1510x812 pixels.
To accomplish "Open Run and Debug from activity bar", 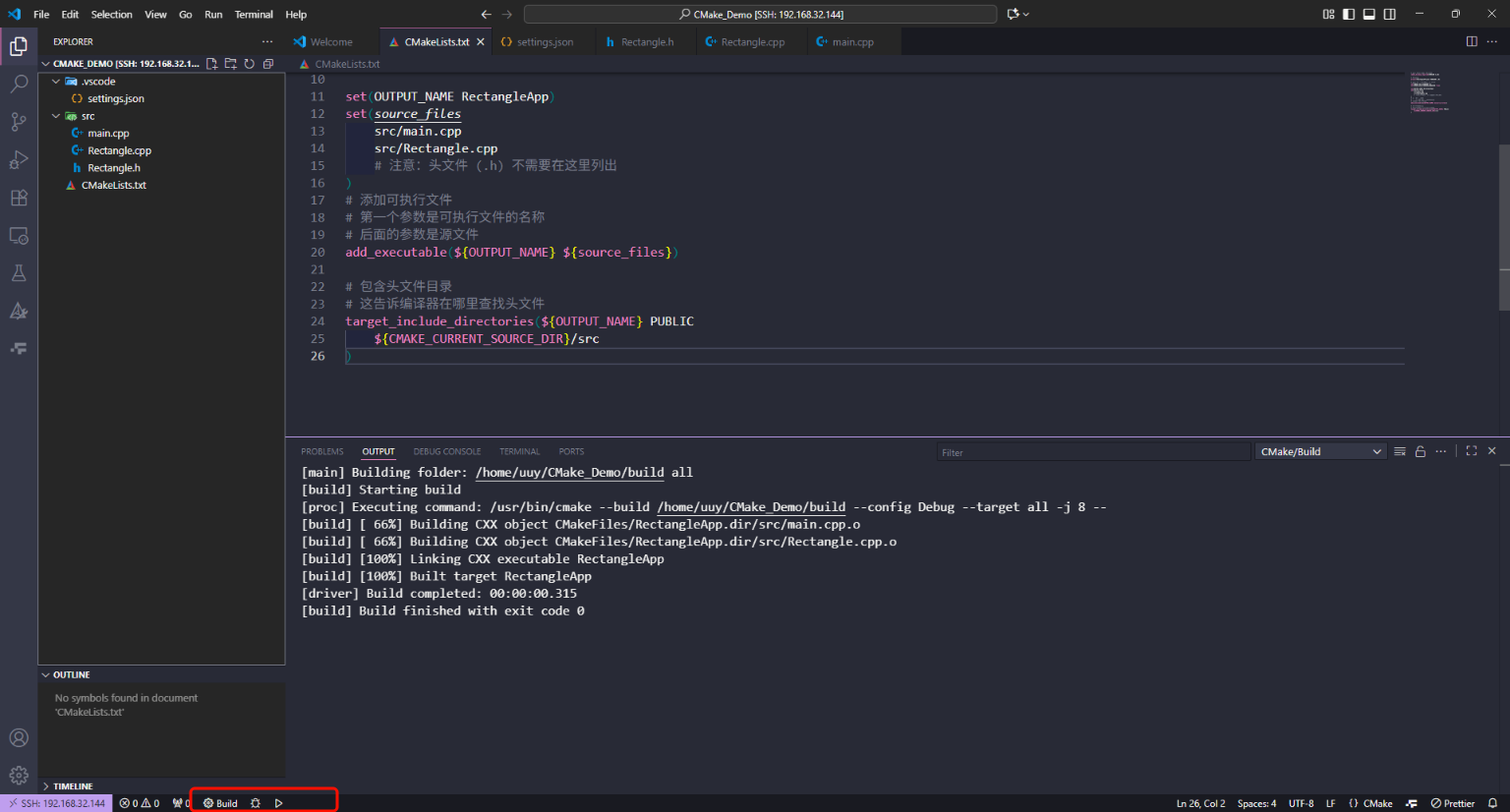I will (x=19, y=159).
